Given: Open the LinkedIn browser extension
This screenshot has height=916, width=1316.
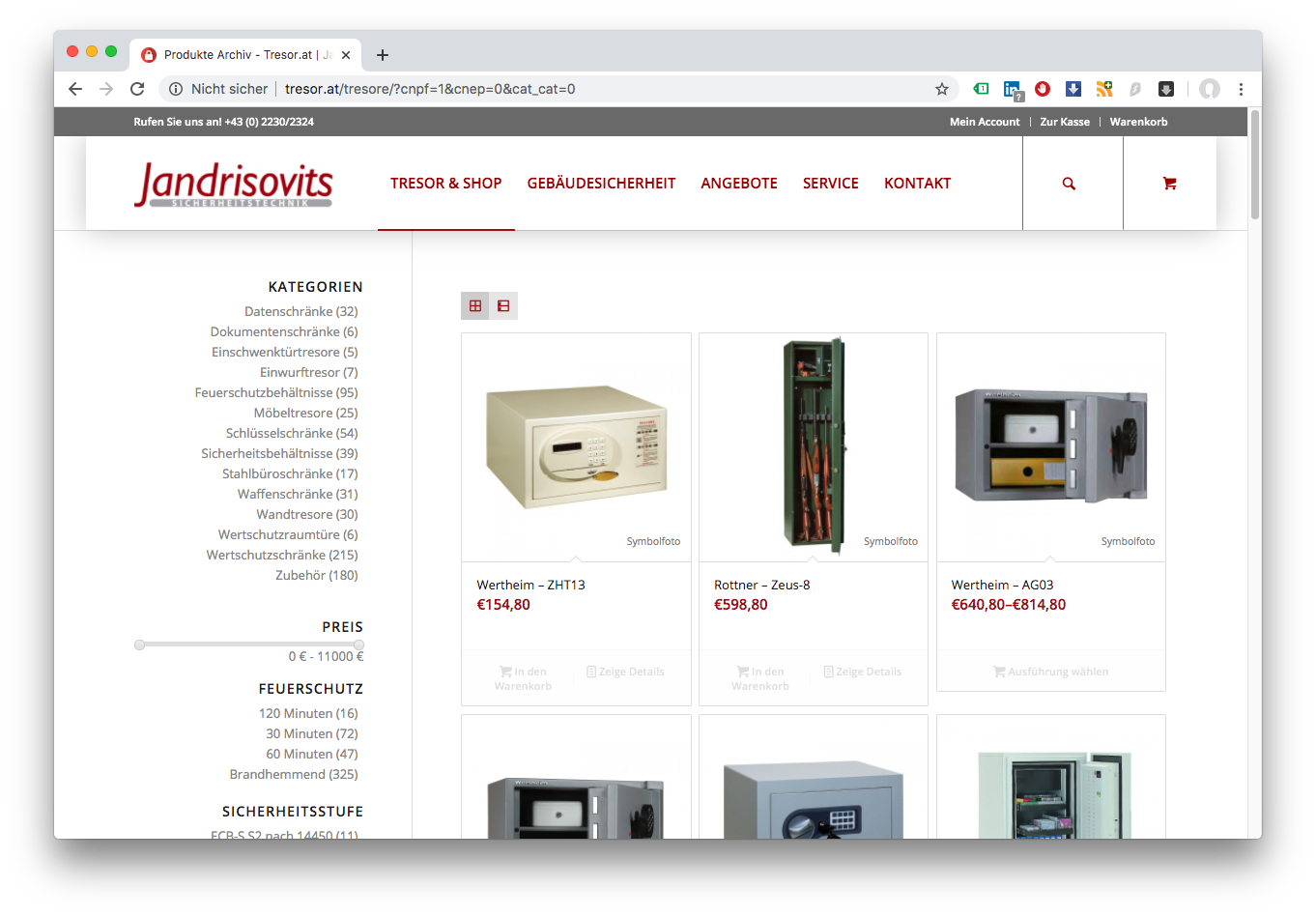Looking at the screenshot, I should (1012, 89).
